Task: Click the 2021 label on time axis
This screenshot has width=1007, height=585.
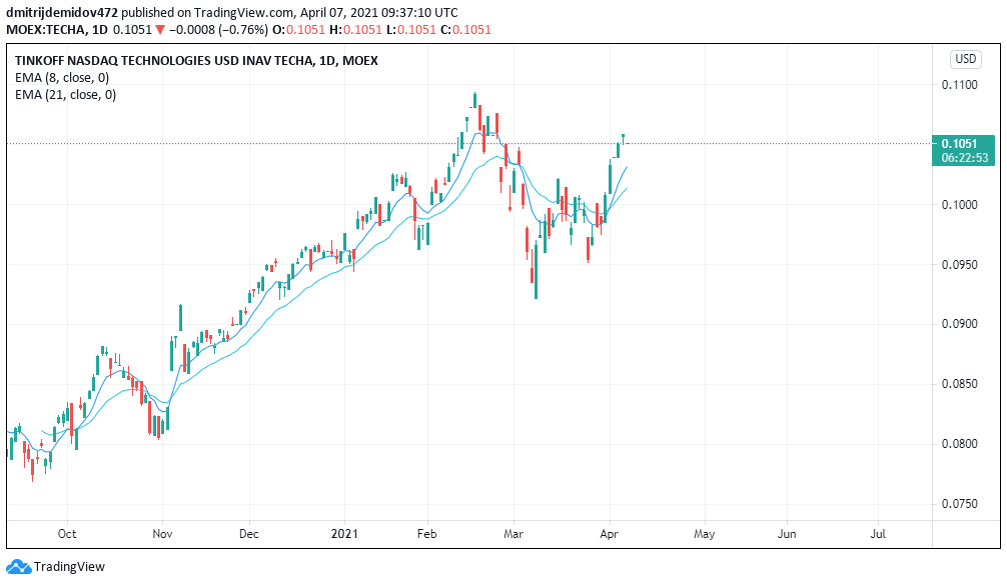Action: [x=344, y=534]
